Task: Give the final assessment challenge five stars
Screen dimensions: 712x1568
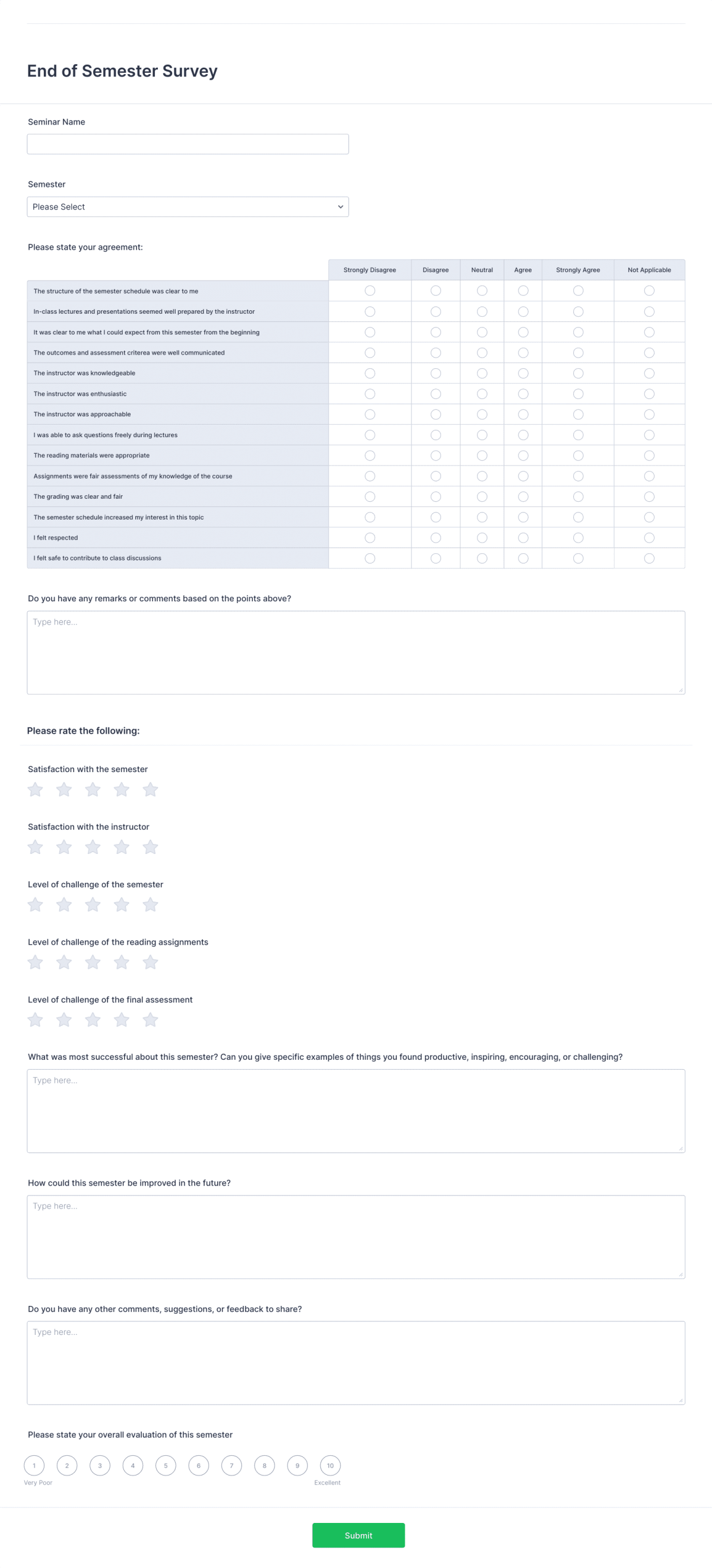Action: pyautogui.click(x=150, y=1019)
